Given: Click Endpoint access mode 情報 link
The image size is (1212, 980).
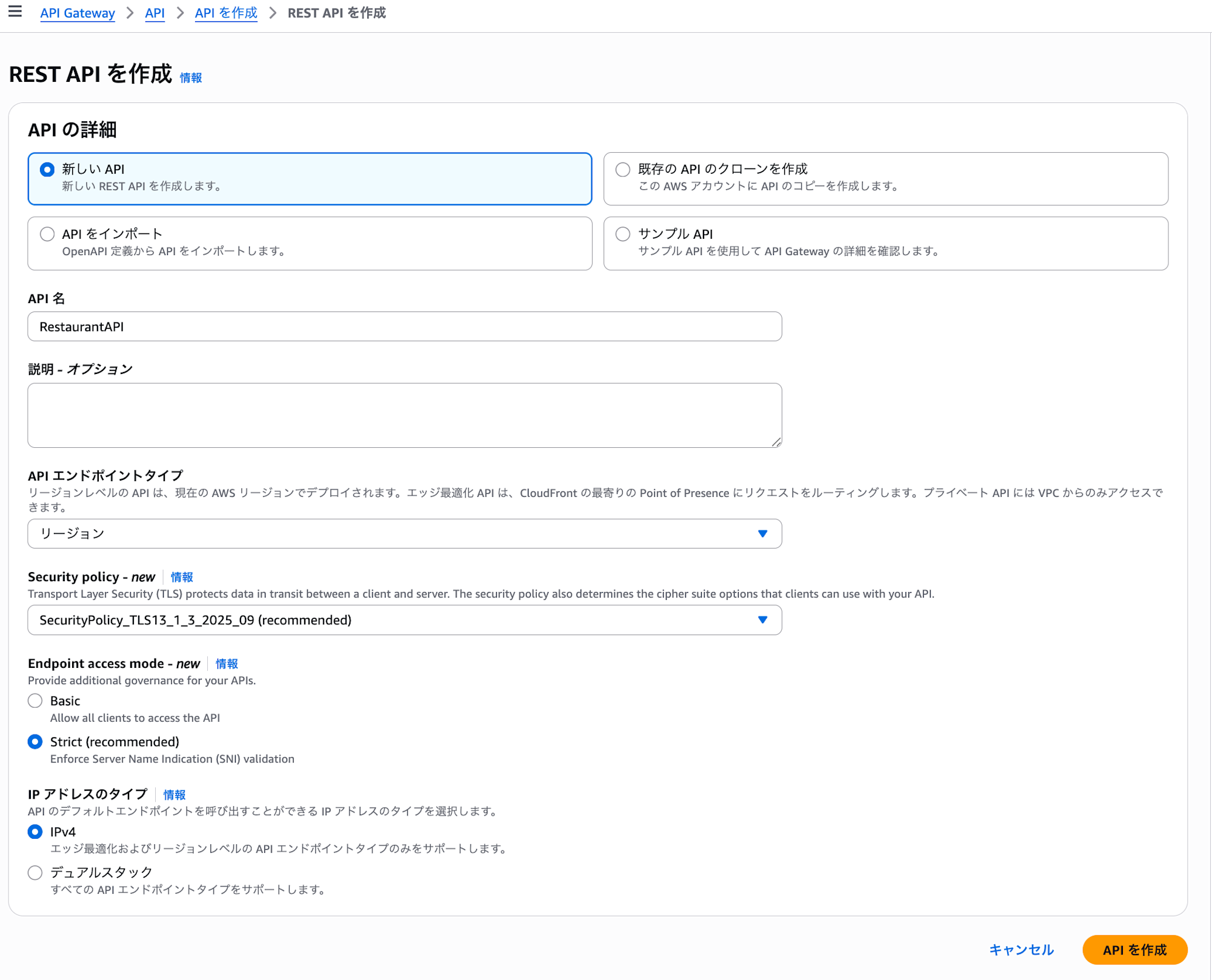Looking at the screenshot, I should click(x=227, y=664).
